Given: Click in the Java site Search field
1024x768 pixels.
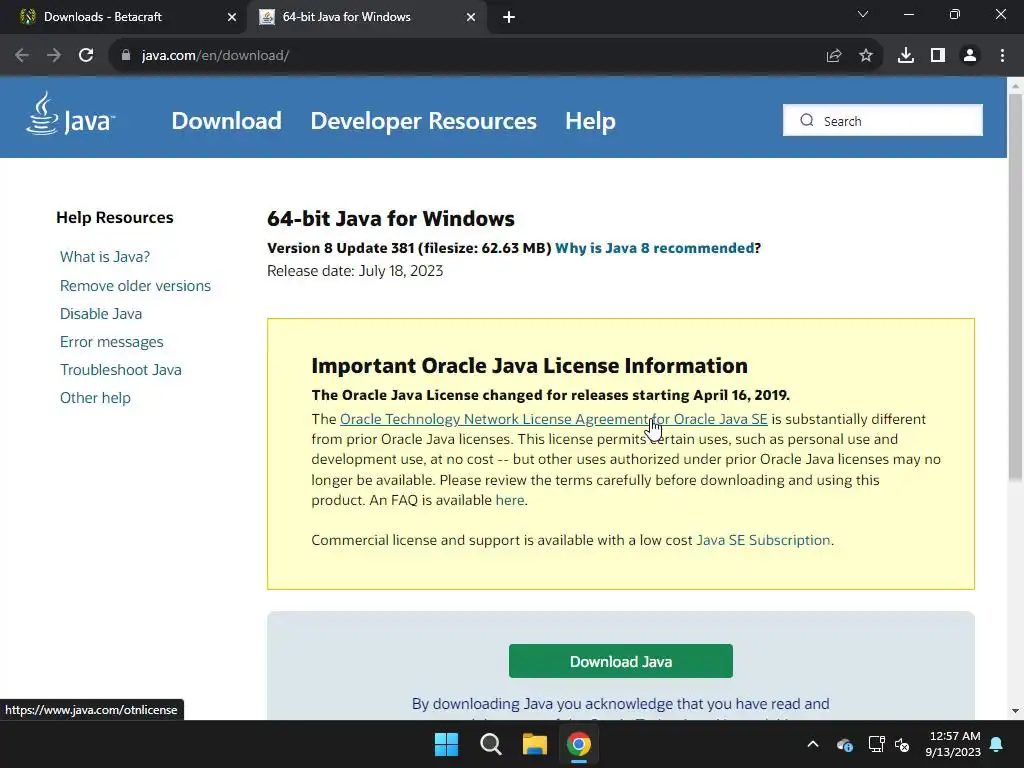Looking at the screenshot, I should tap(882, 120).
